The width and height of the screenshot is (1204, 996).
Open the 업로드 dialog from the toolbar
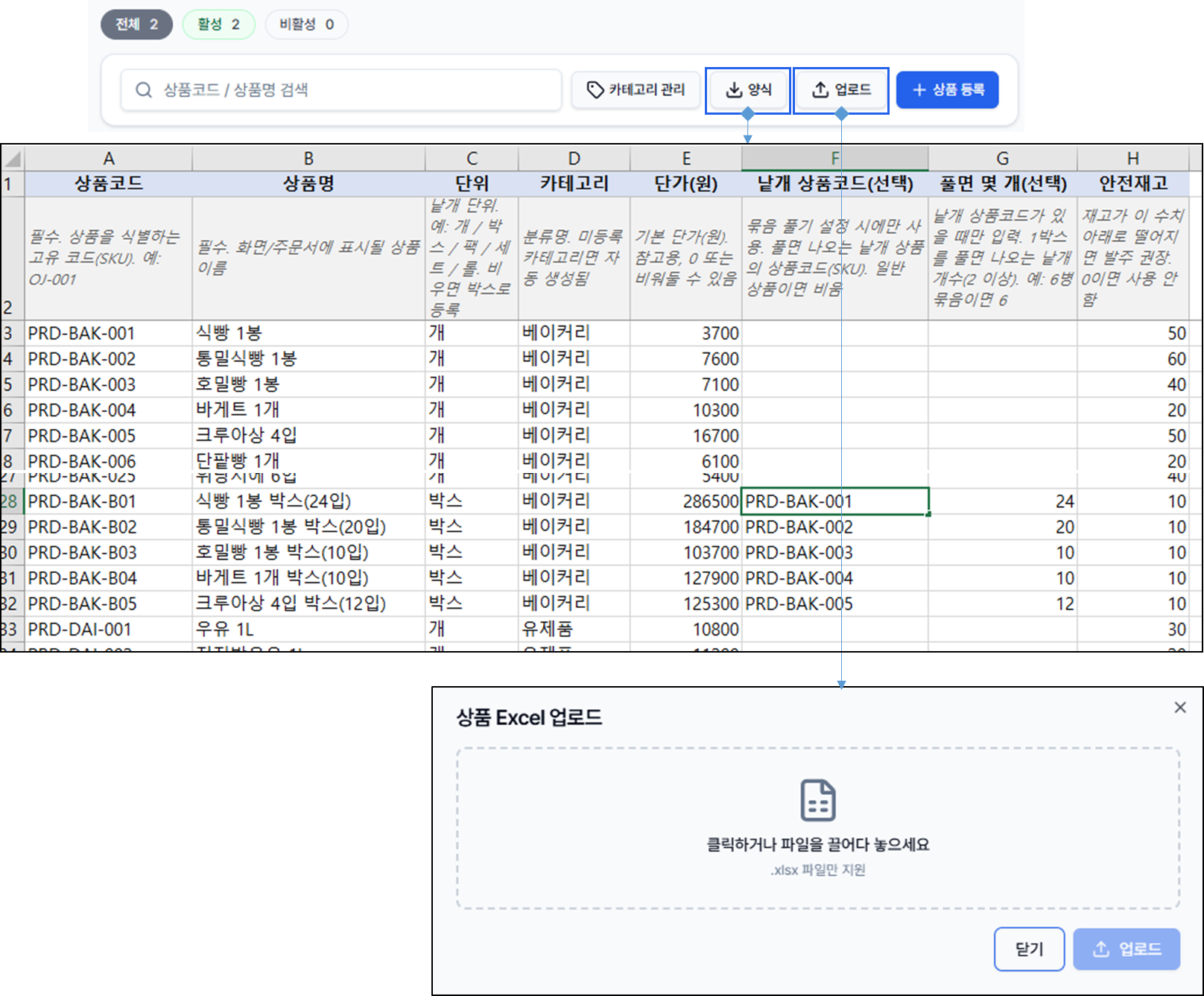[x=841, y=90]
